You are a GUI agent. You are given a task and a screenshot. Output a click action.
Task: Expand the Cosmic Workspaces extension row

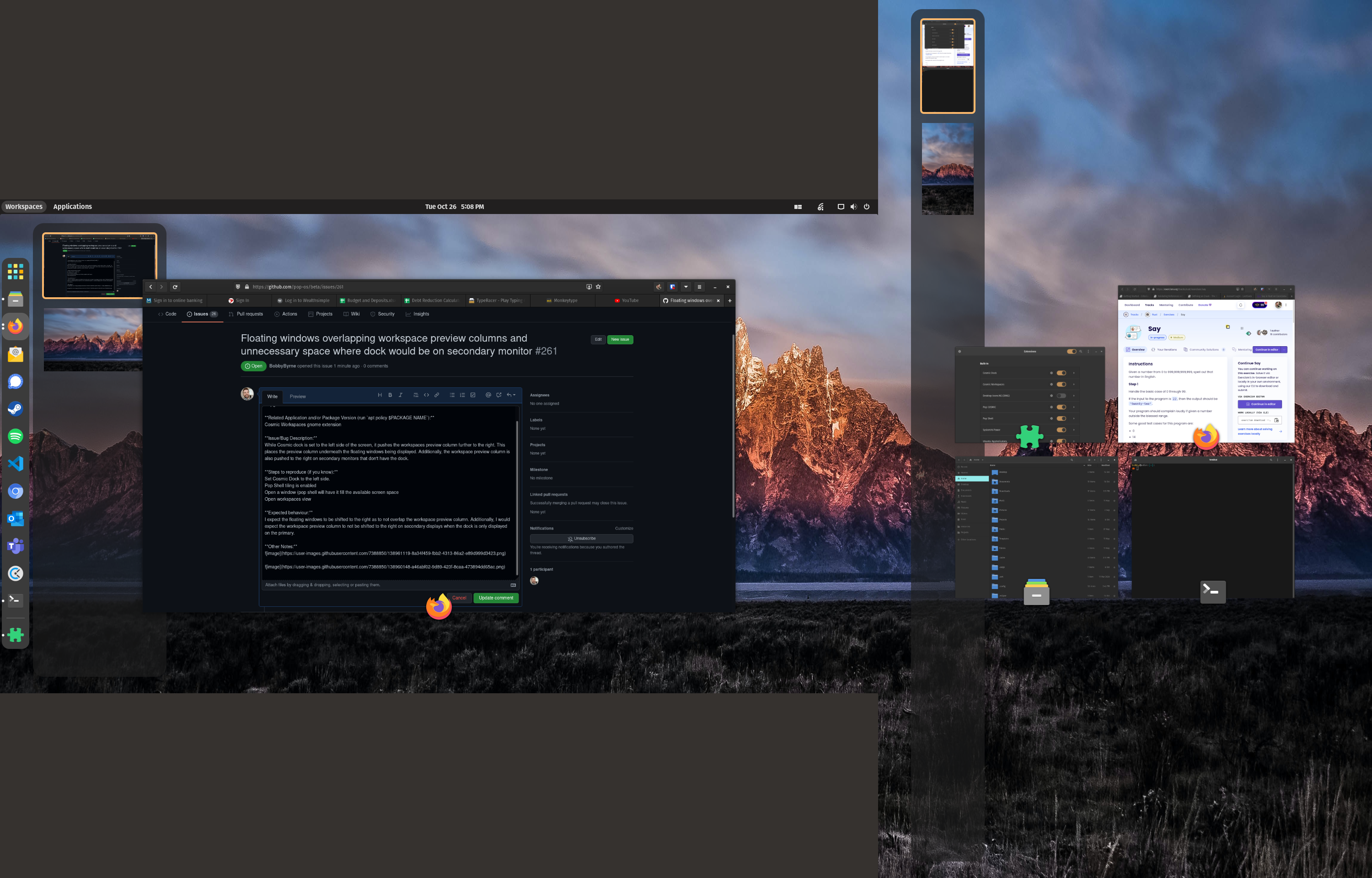click(x=1074, y=384)
